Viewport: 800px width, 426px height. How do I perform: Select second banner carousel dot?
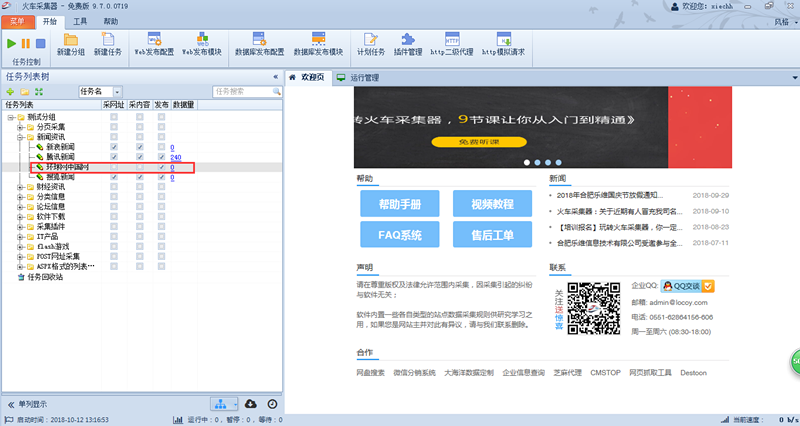click(537, 162)
